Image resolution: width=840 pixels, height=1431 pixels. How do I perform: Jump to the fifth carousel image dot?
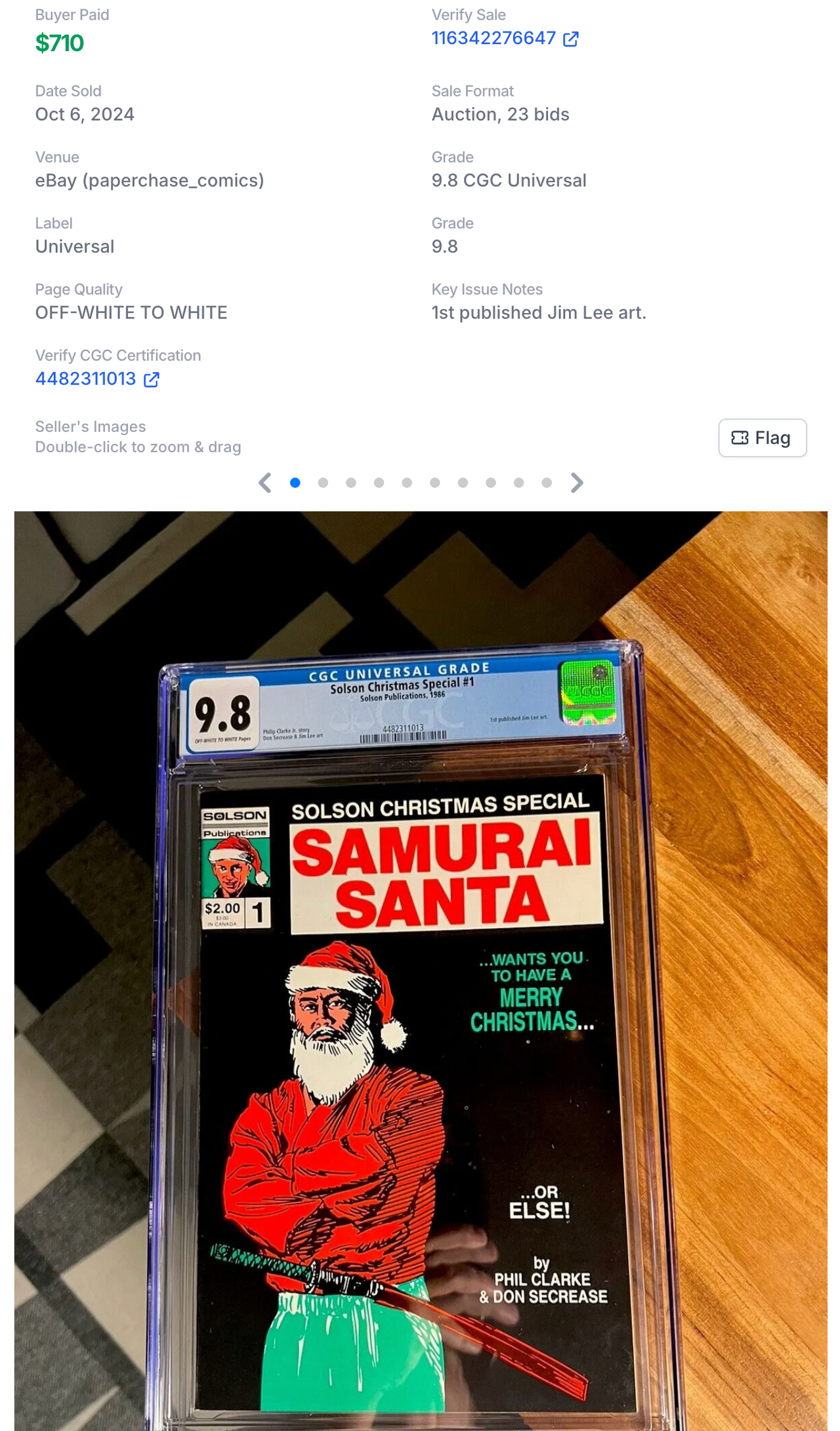[407, 482]
